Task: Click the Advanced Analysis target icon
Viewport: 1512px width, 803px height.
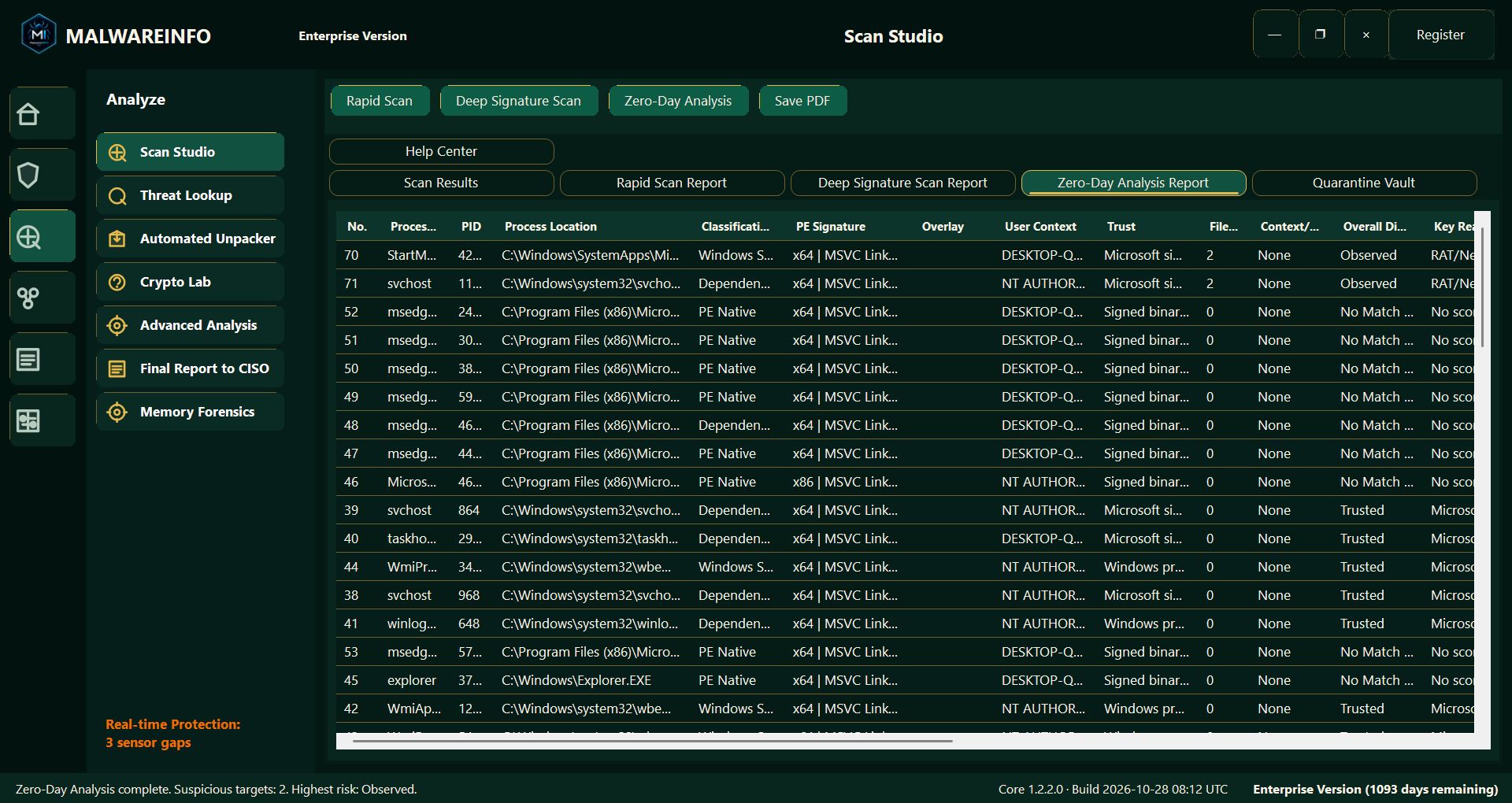Action: click(117, 325)
